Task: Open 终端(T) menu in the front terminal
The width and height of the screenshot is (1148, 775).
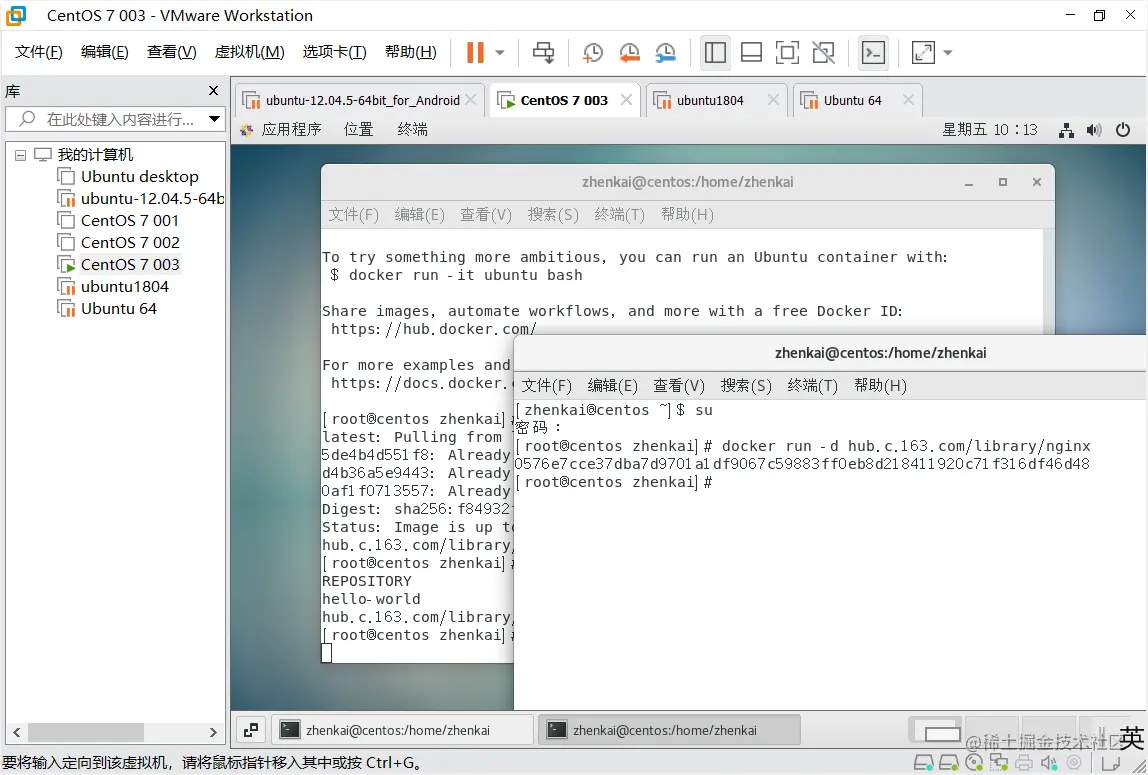Action: (x=813, y=386)
